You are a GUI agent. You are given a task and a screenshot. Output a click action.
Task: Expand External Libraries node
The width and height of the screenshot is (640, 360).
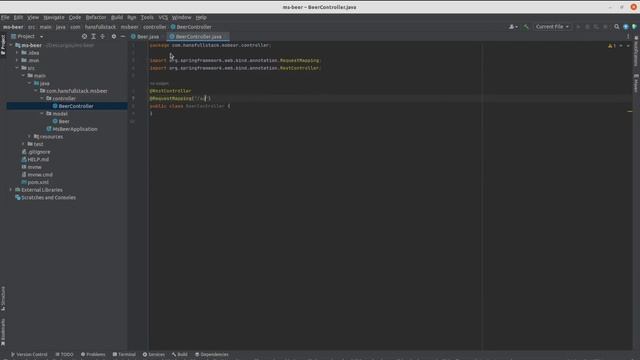point(11,190)
